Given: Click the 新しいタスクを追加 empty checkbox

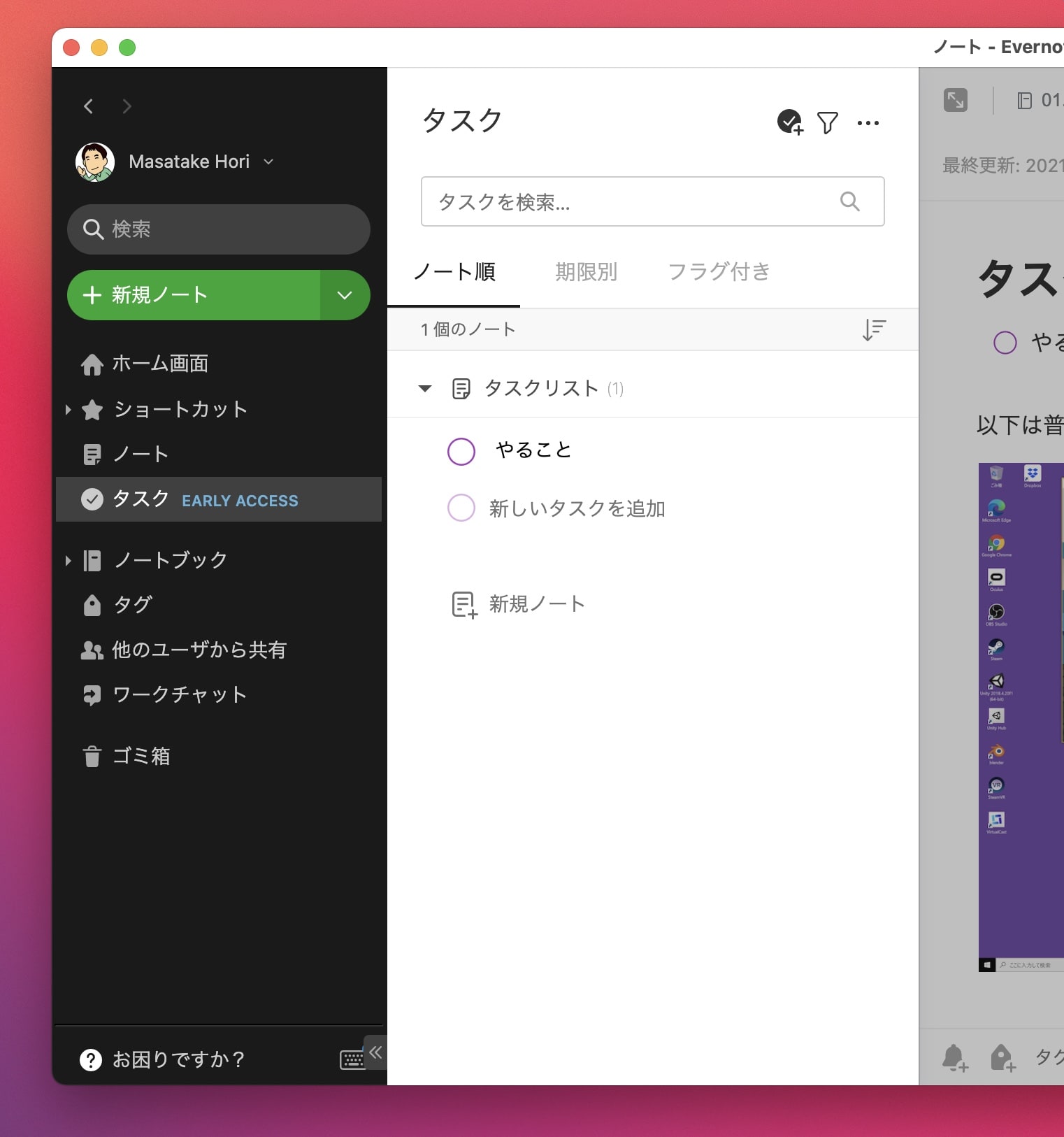Looking at the screenshot, I should coord(461,508).
